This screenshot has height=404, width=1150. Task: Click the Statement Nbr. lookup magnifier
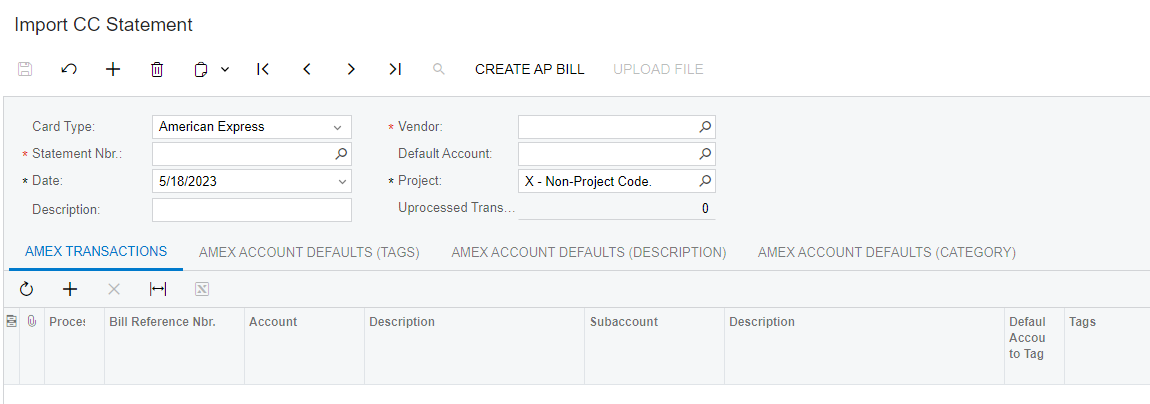coord(341,154)
